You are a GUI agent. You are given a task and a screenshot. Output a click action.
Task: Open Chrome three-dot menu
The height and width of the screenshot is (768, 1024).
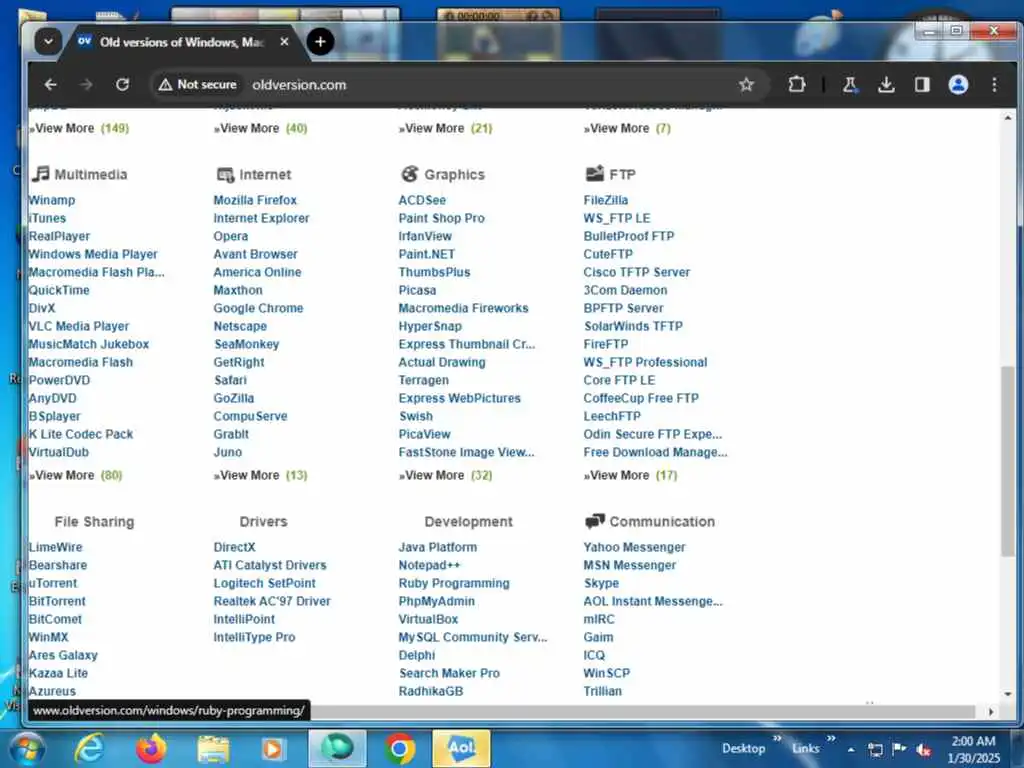click(994, 84)
